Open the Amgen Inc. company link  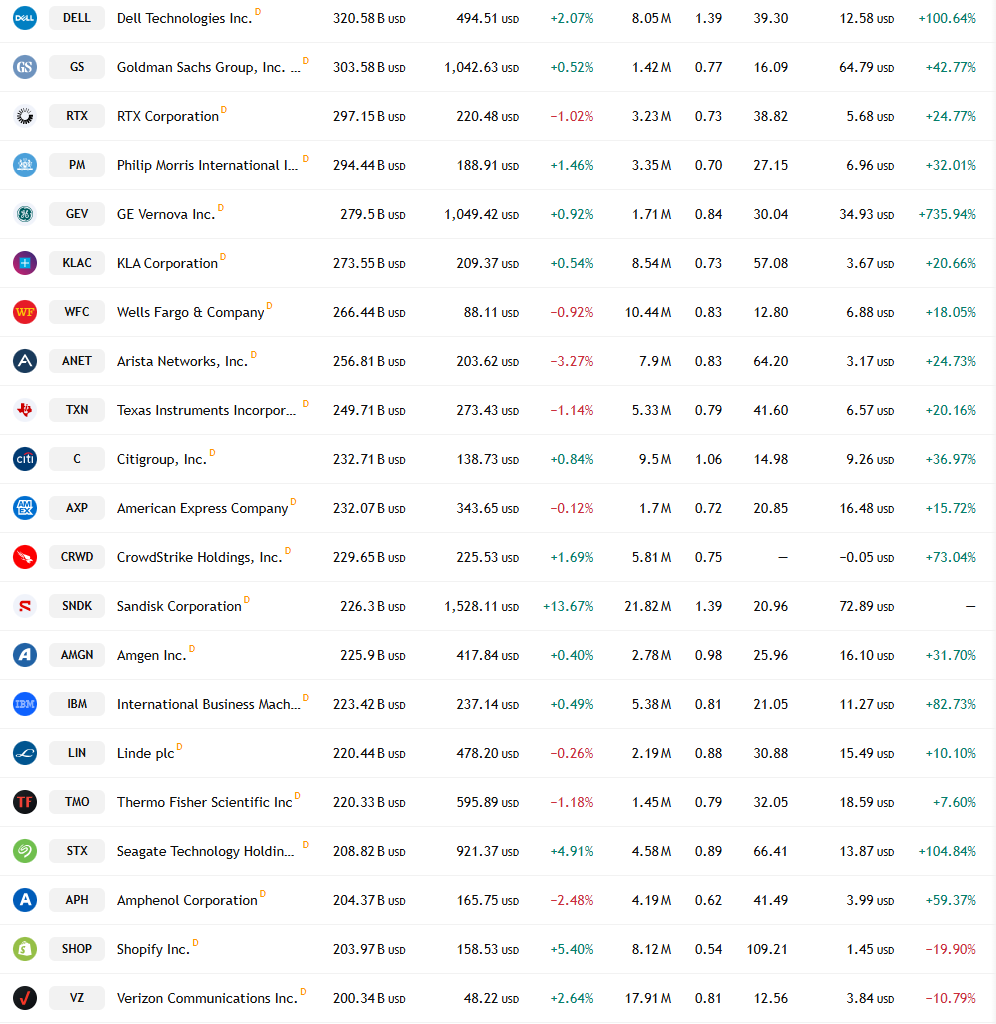coord(152,655)
